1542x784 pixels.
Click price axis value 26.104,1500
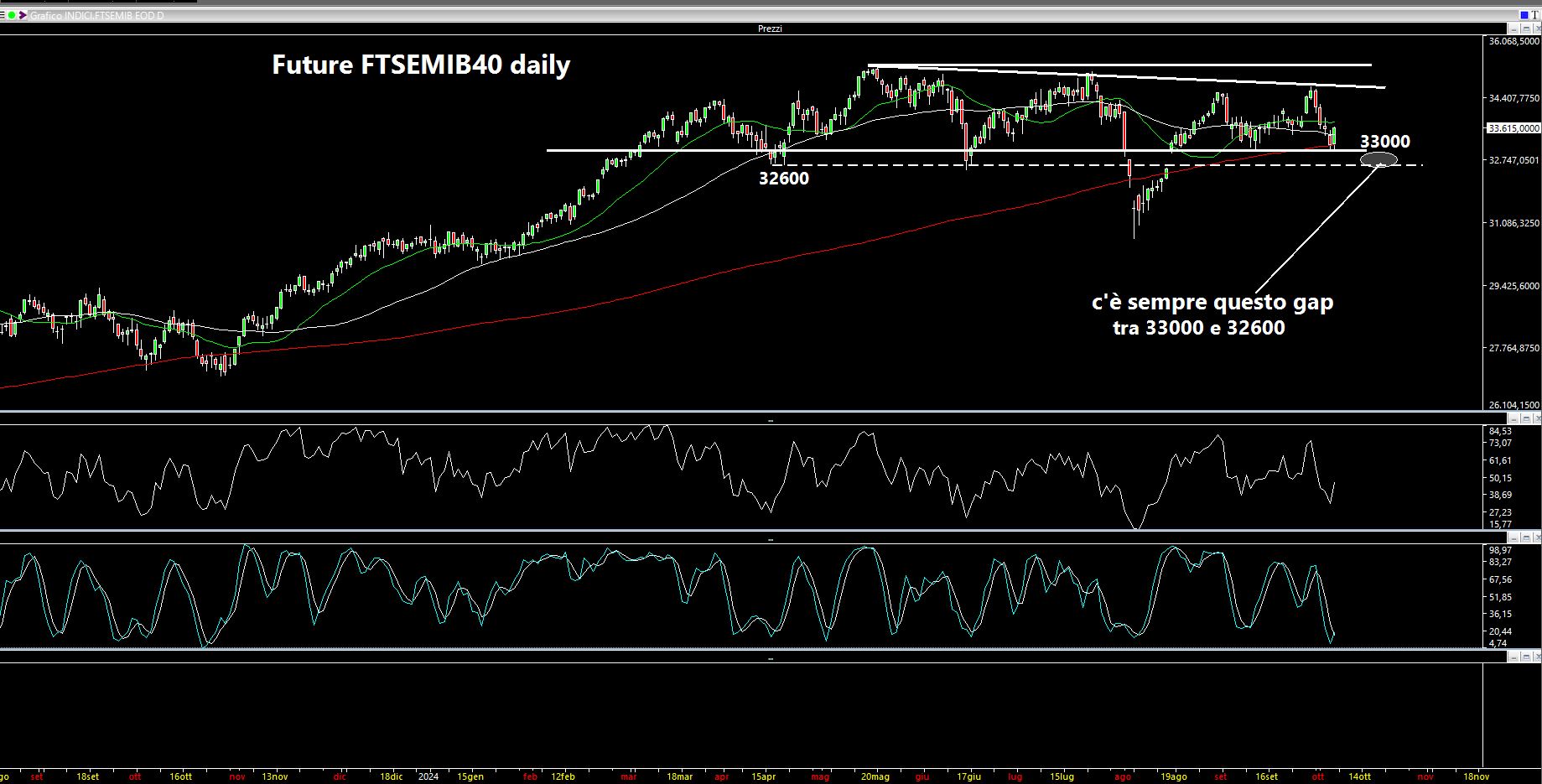coord(1514,405)
